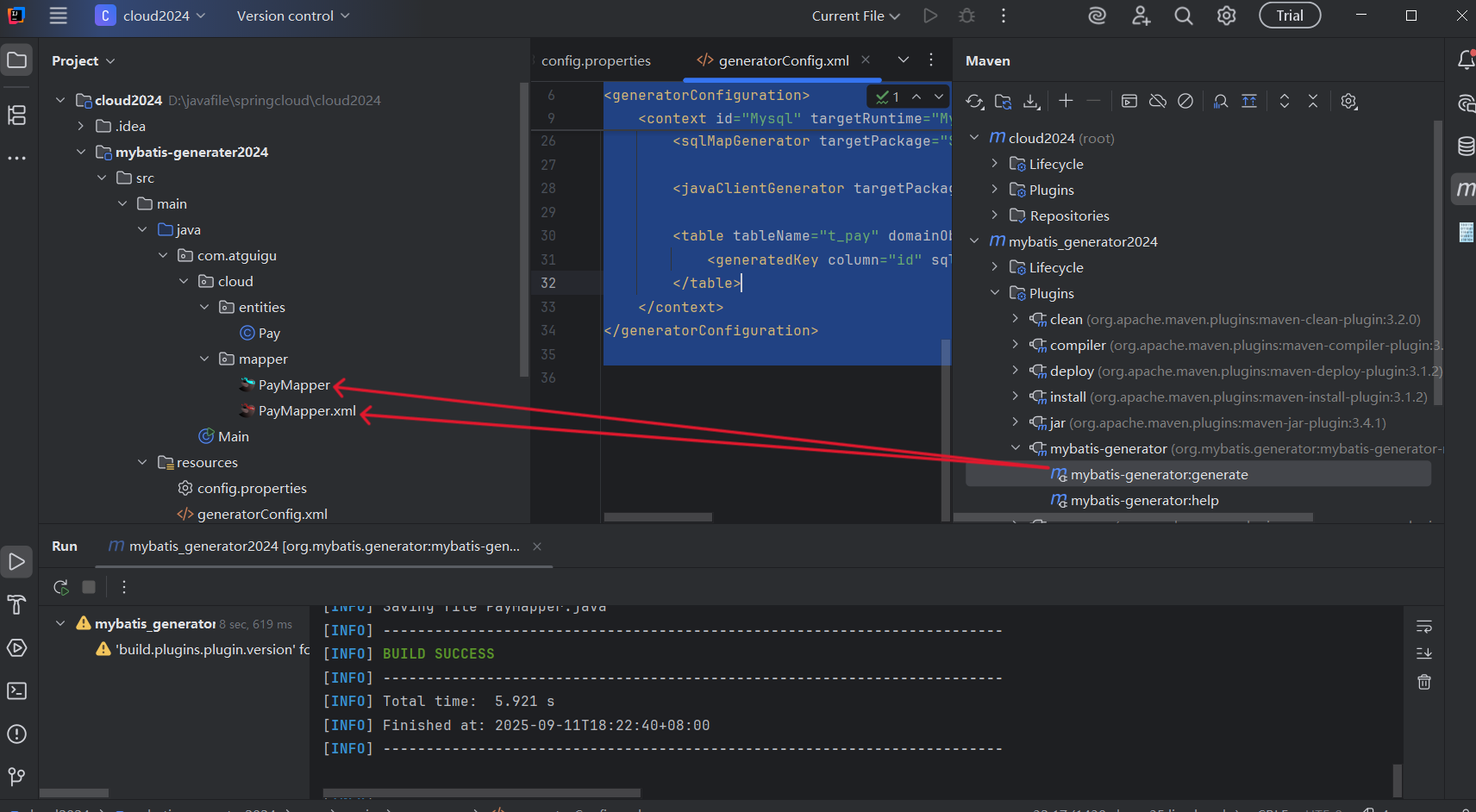Click the editor horizontal scrollbar
The height and width of the screenshot is (812, 1476).
tap(658, 517)
